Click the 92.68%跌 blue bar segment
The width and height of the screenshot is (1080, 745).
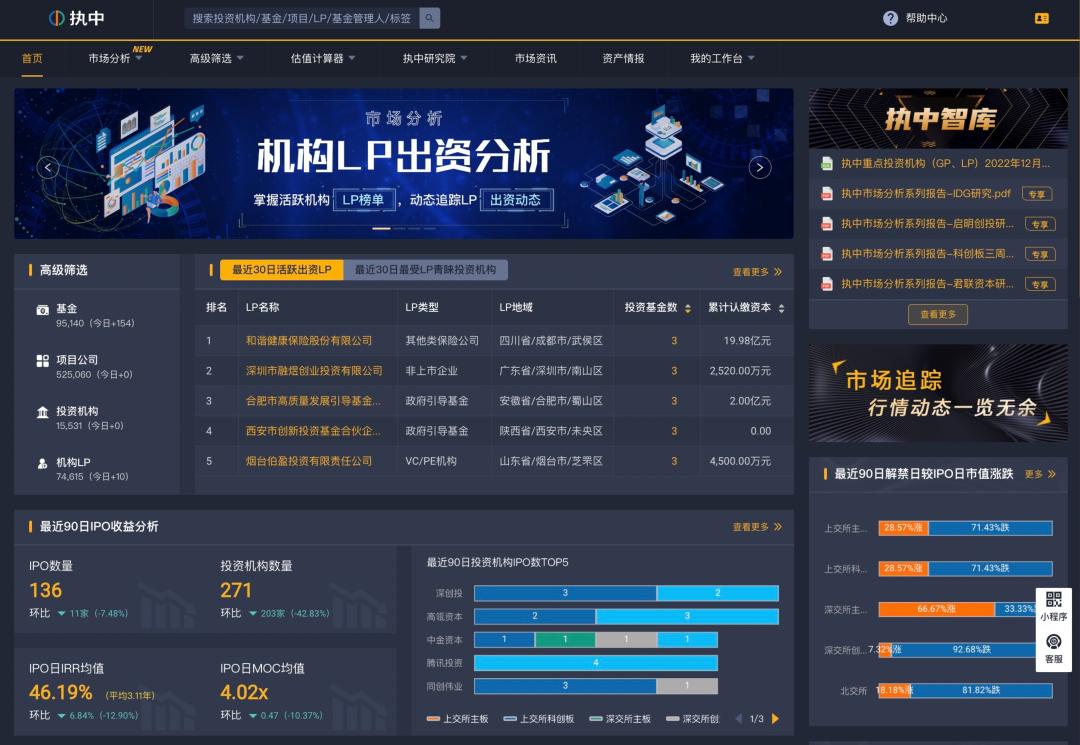pyautogui.click(x=972, y=650)
